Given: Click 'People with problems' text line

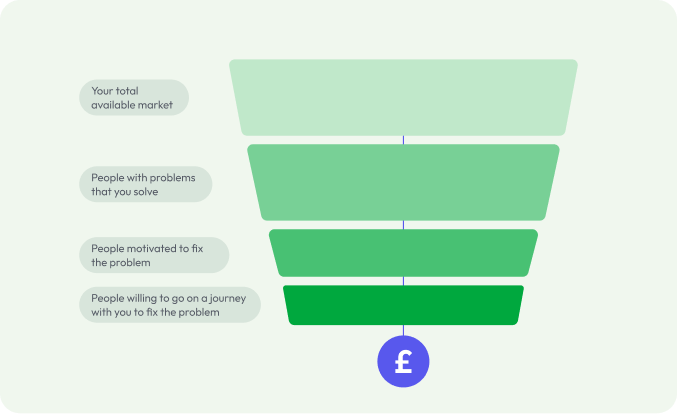Looking at the screenshot, I should pyautogui.click(x=143, y=178).
